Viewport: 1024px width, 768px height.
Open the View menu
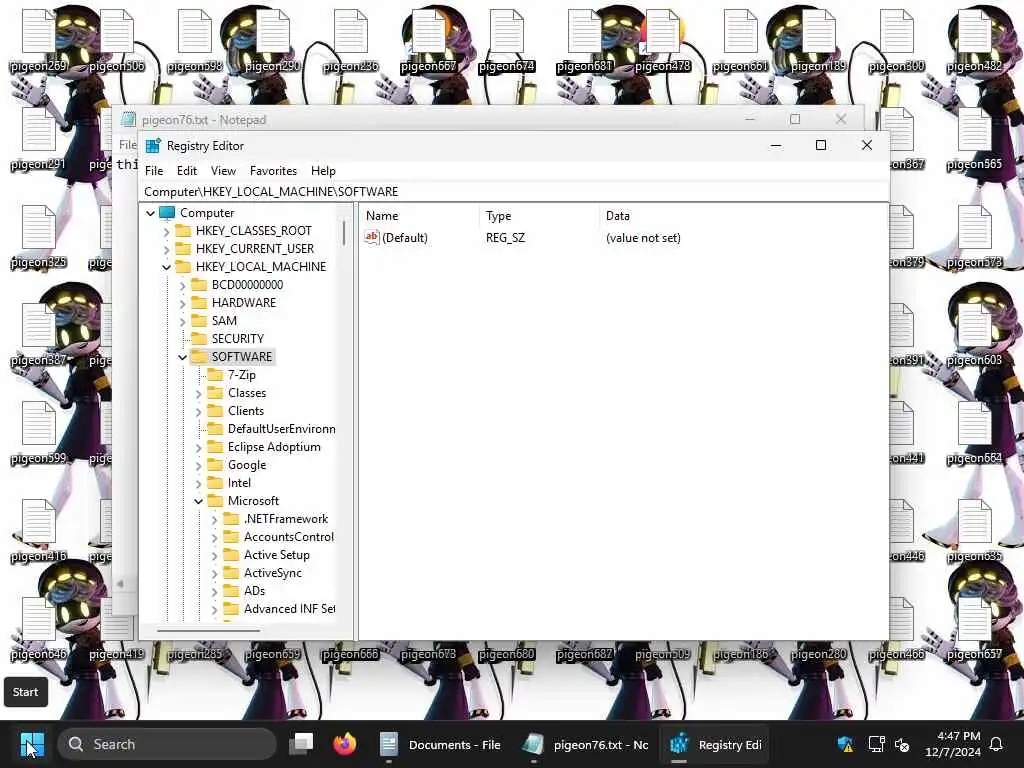[x=223, y=170]
